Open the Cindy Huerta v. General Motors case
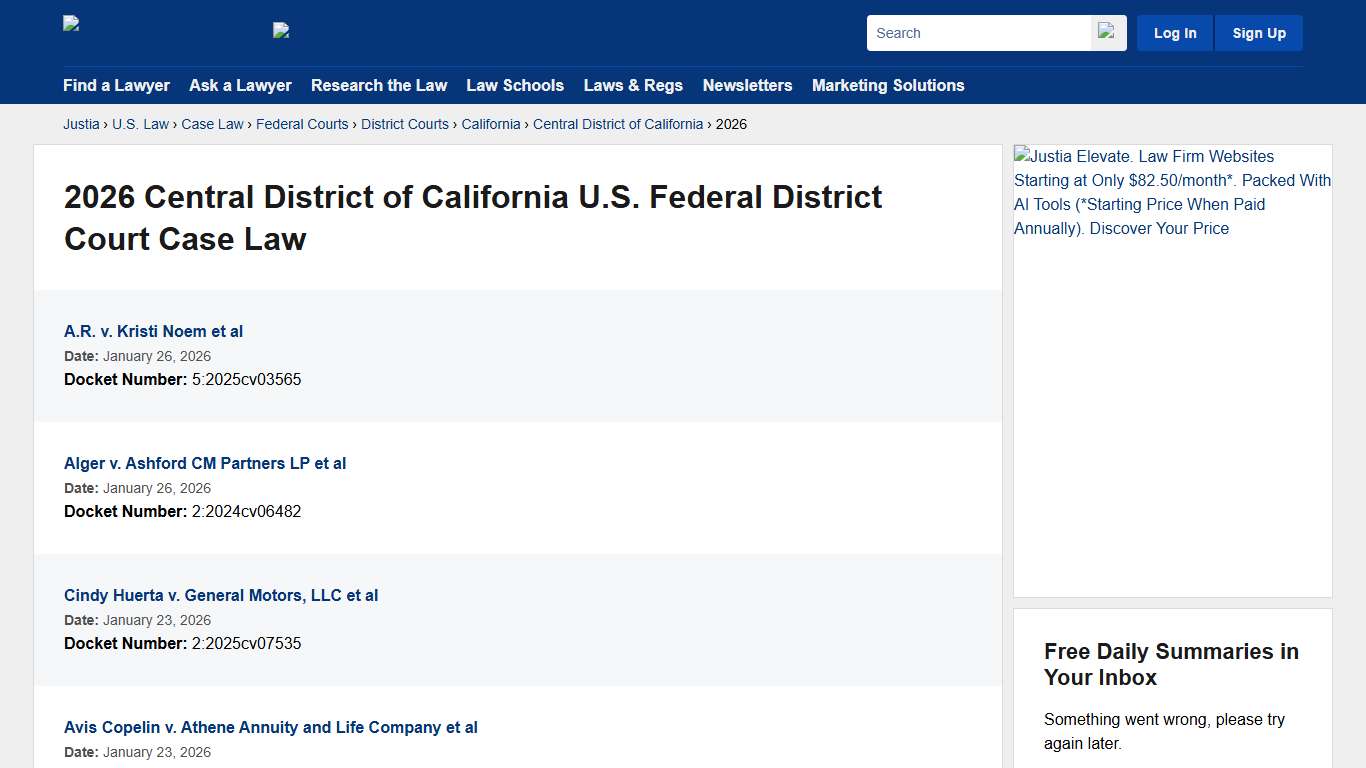The width and height of the screenshot is (1366, 768). pyautogui.click(x=221, y=595)
